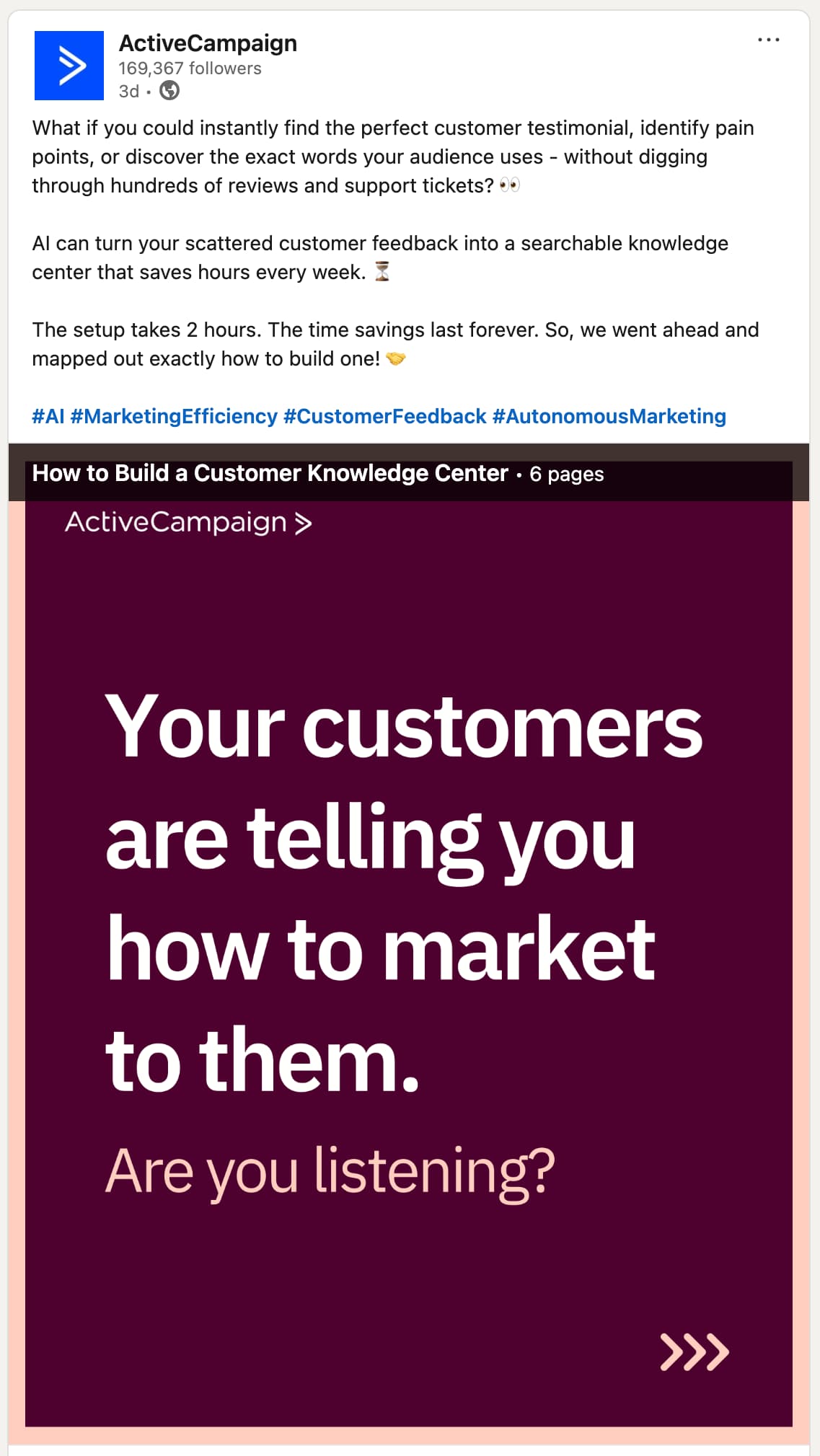Click the #AutonomousMarketing hashtag

point(609,416)
